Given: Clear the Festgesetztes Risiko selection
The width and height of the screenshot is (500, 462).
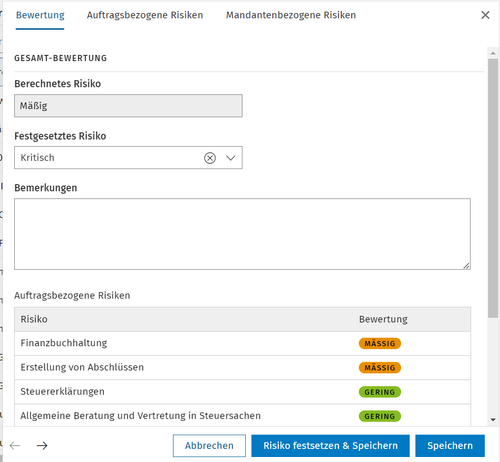Looking at the screenshot, I should click(x=210, y=158).
